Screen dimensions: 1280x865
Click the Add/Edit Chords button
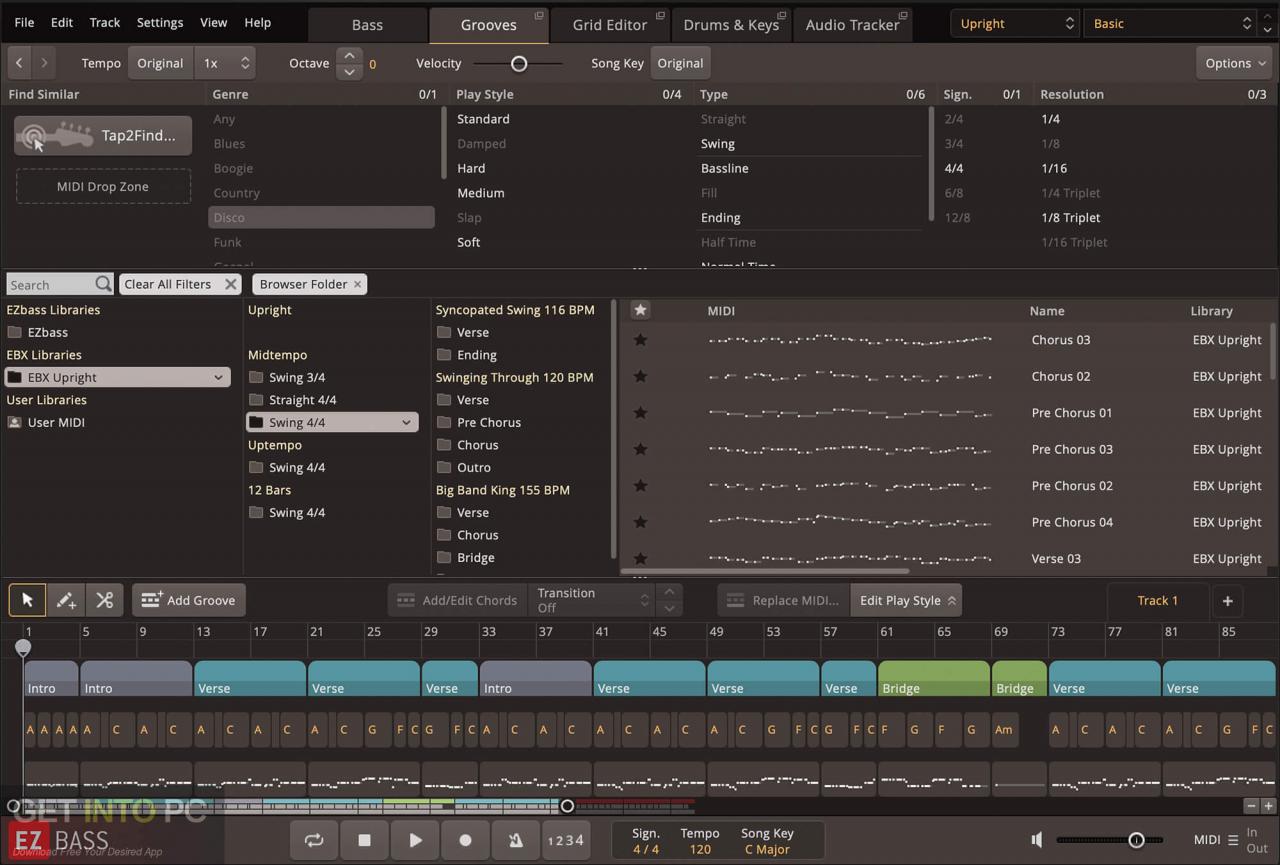click(x=457, y=600)
